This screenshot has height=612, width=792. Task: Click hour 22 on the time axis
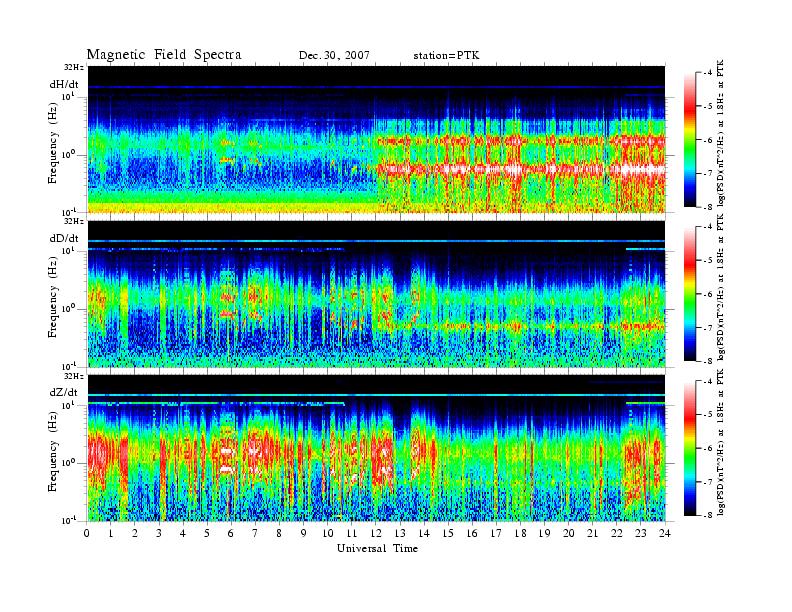[617, 533]
